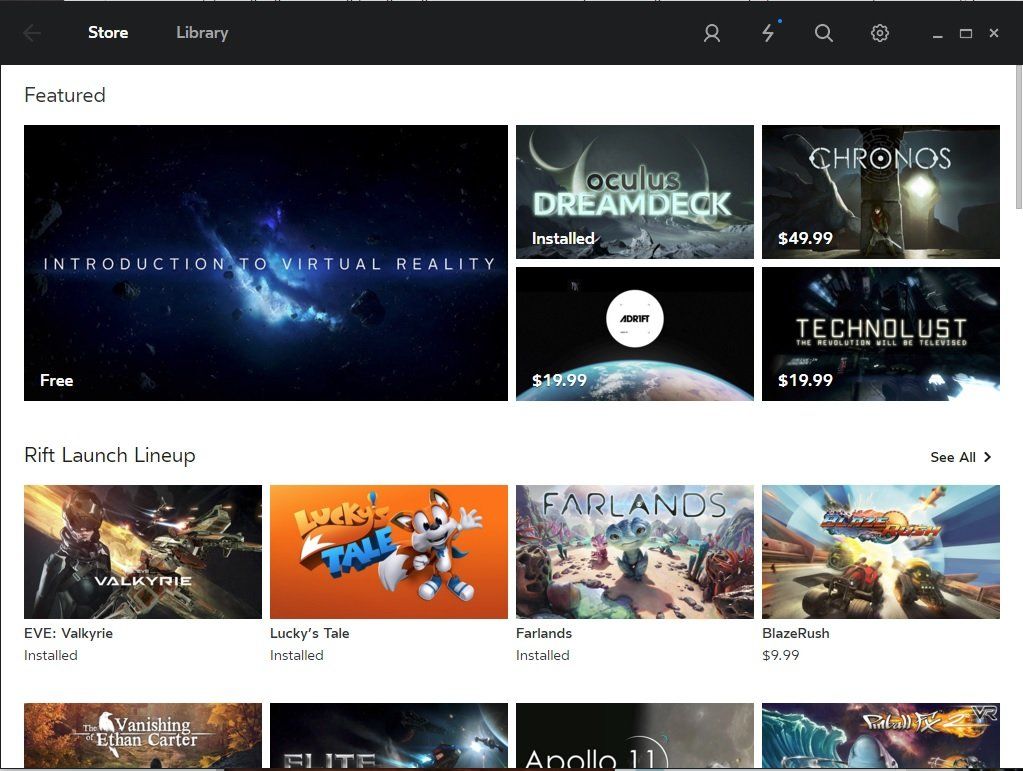Open the Chronos store page
The height and width of the screenshot is (771, 1023).
click(x=880, y=191)
